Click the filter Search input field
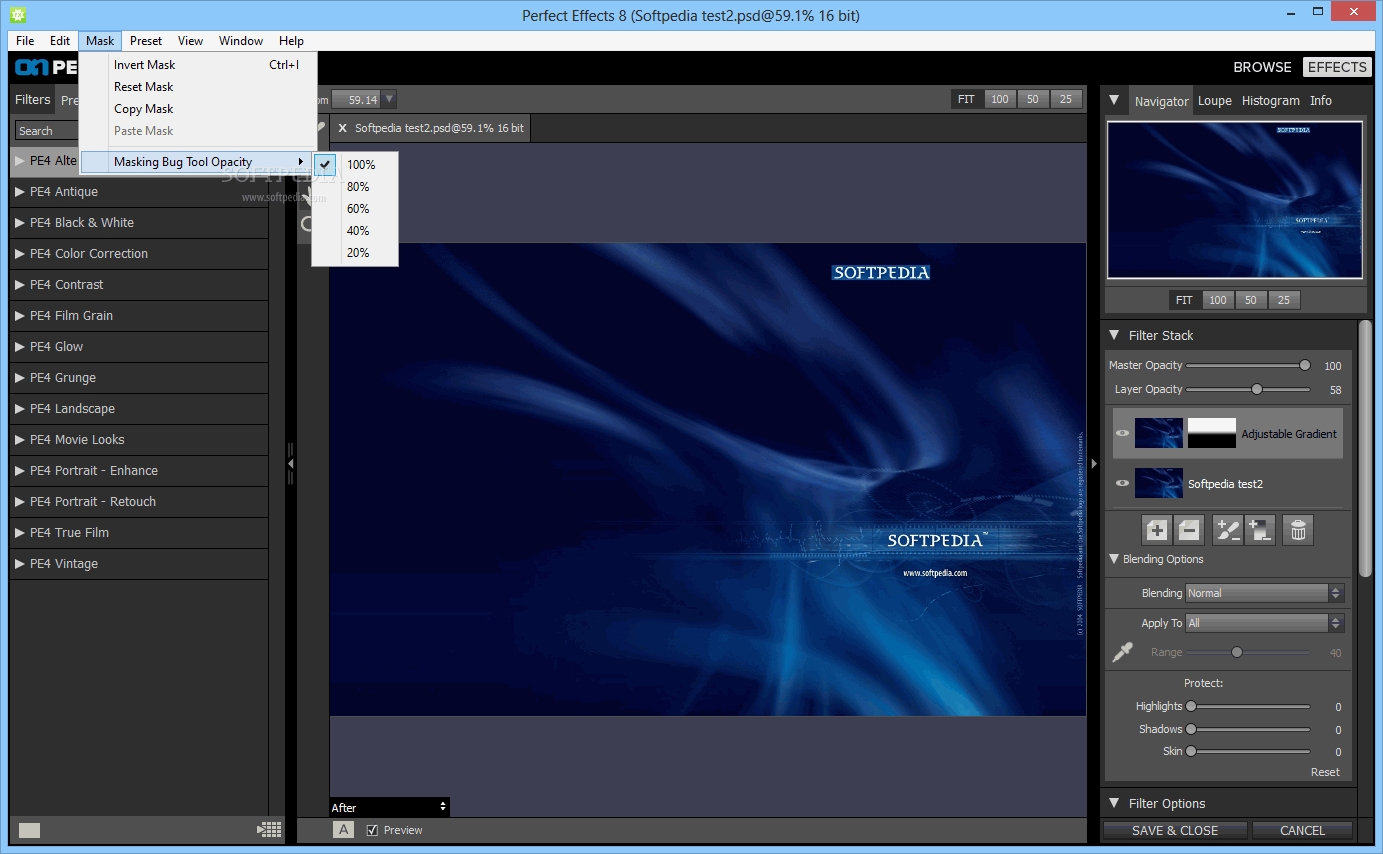 [46, 131]
